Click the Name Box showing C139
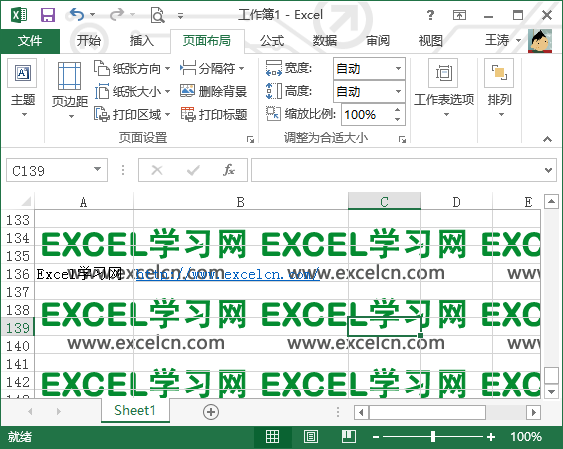Screen dimensions: 563x449 48,170
